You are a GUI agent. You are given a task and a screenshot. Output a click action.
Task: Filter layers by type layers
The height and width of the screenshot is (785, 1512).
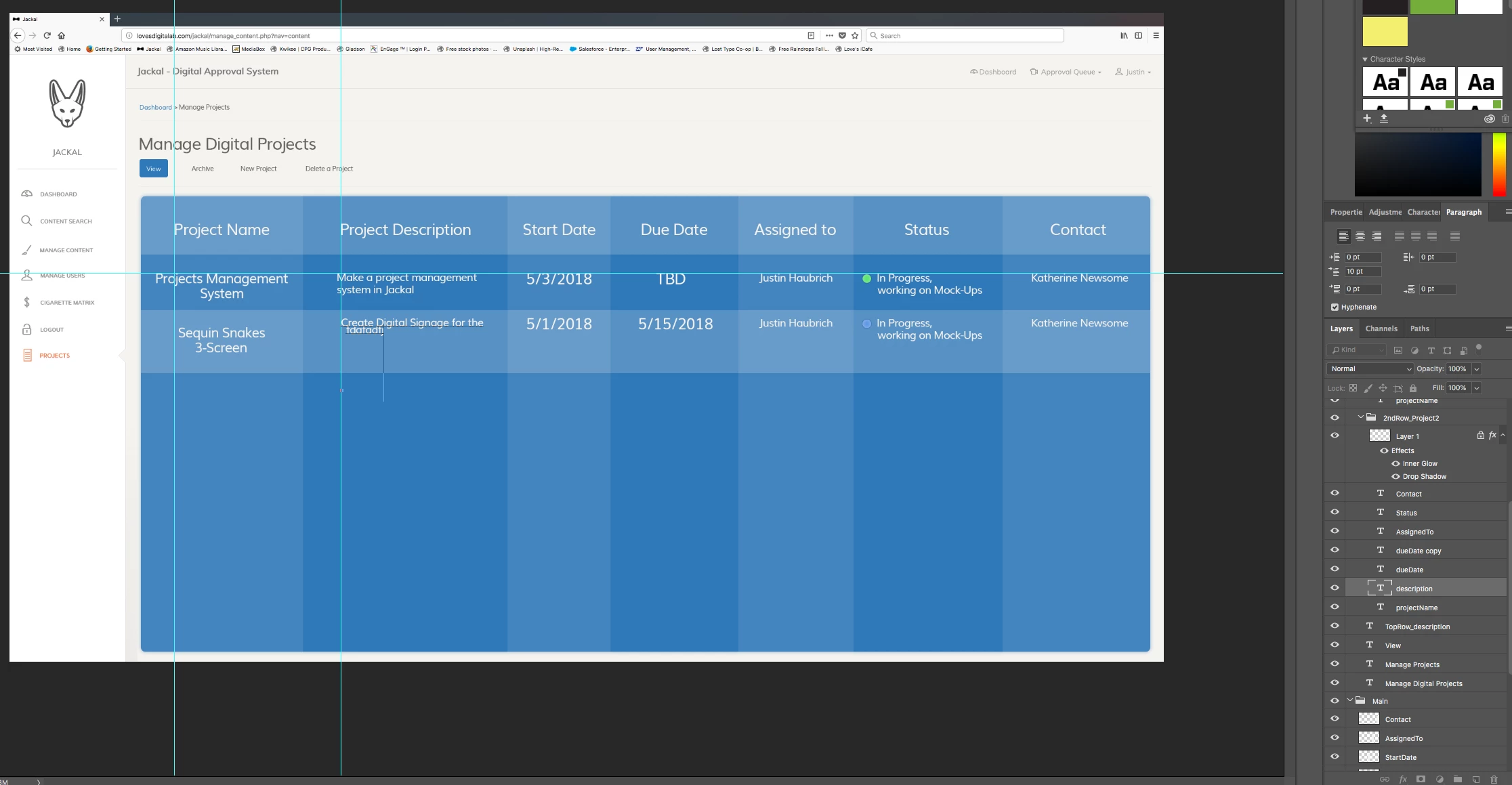click(1431, 350)
